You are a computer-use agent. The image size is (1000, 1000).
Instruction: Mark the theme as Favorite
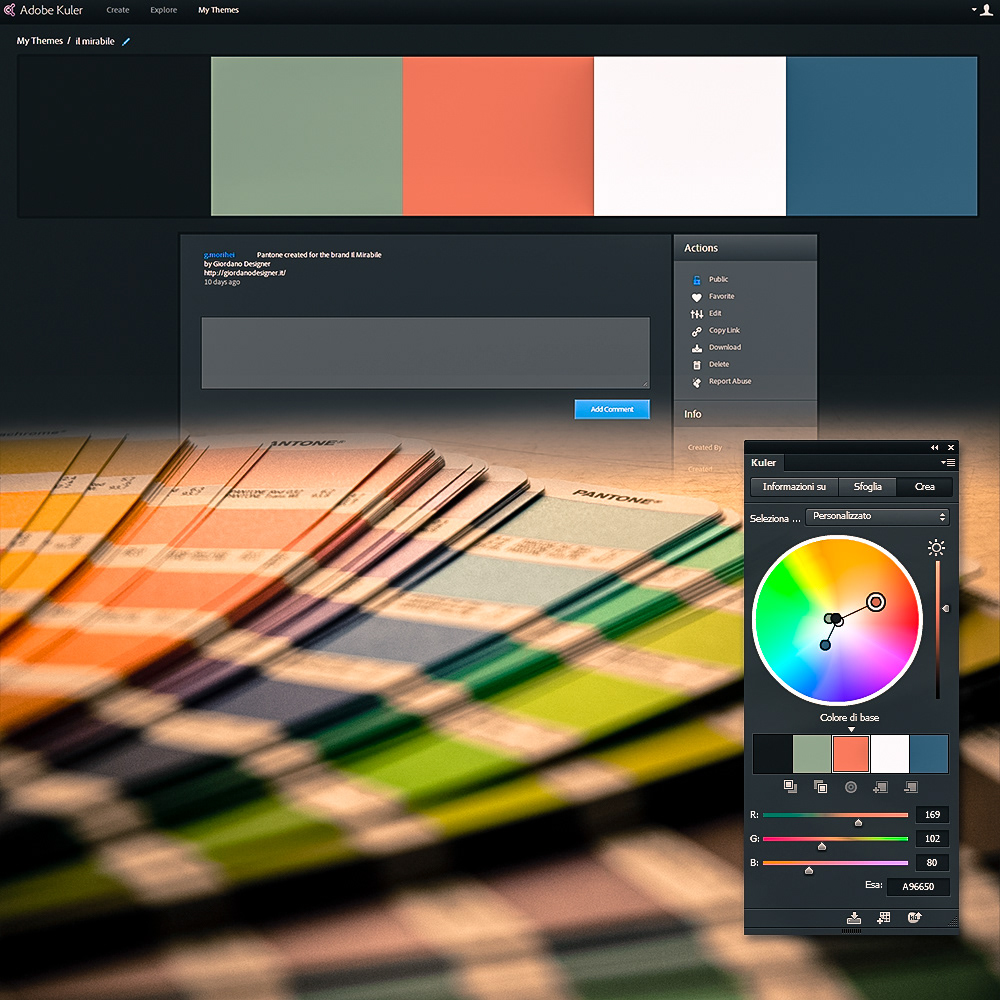tap(696, 297)
